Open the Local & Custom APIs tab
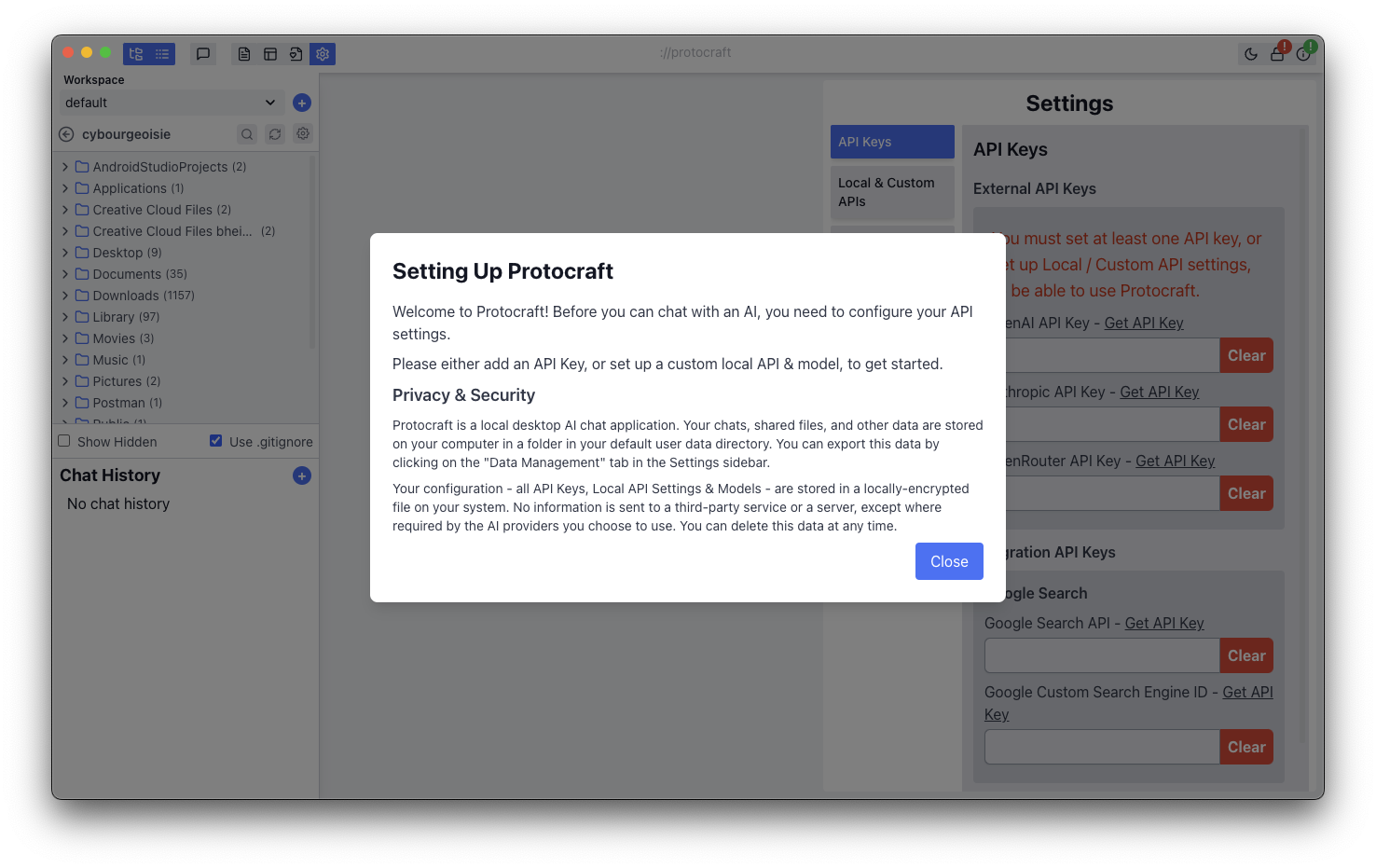The width and height of the screenshot is (1376, 868). (892, 192)
